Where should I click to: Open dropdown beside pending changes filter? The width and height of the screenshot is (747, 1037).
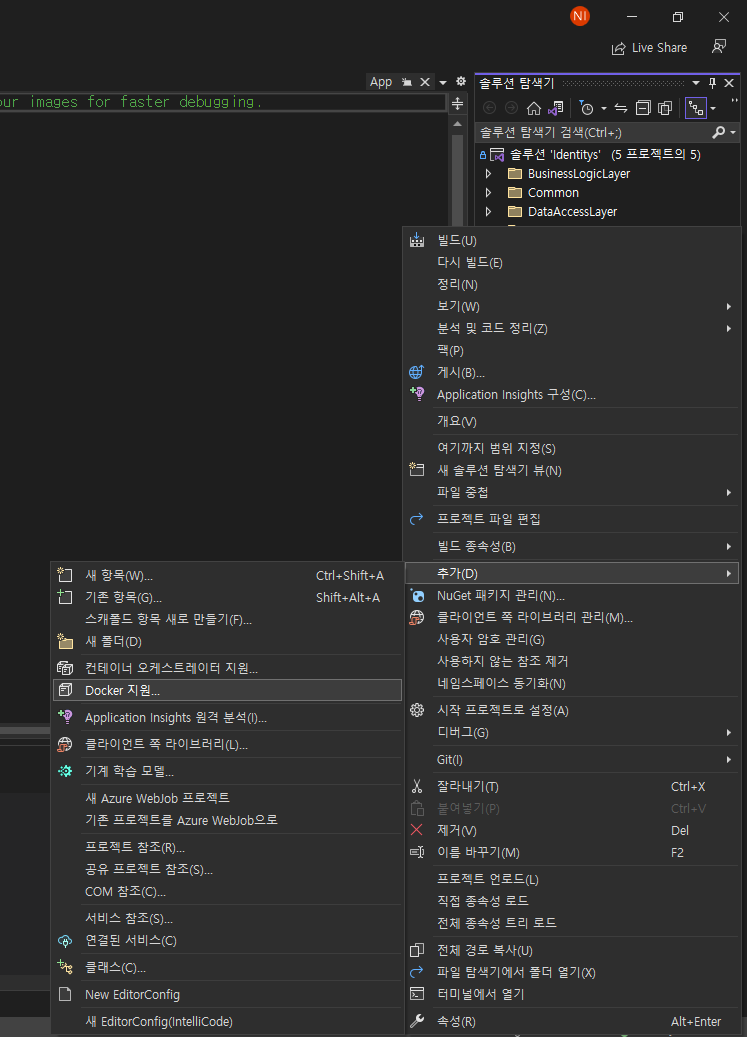click(604, 108)
